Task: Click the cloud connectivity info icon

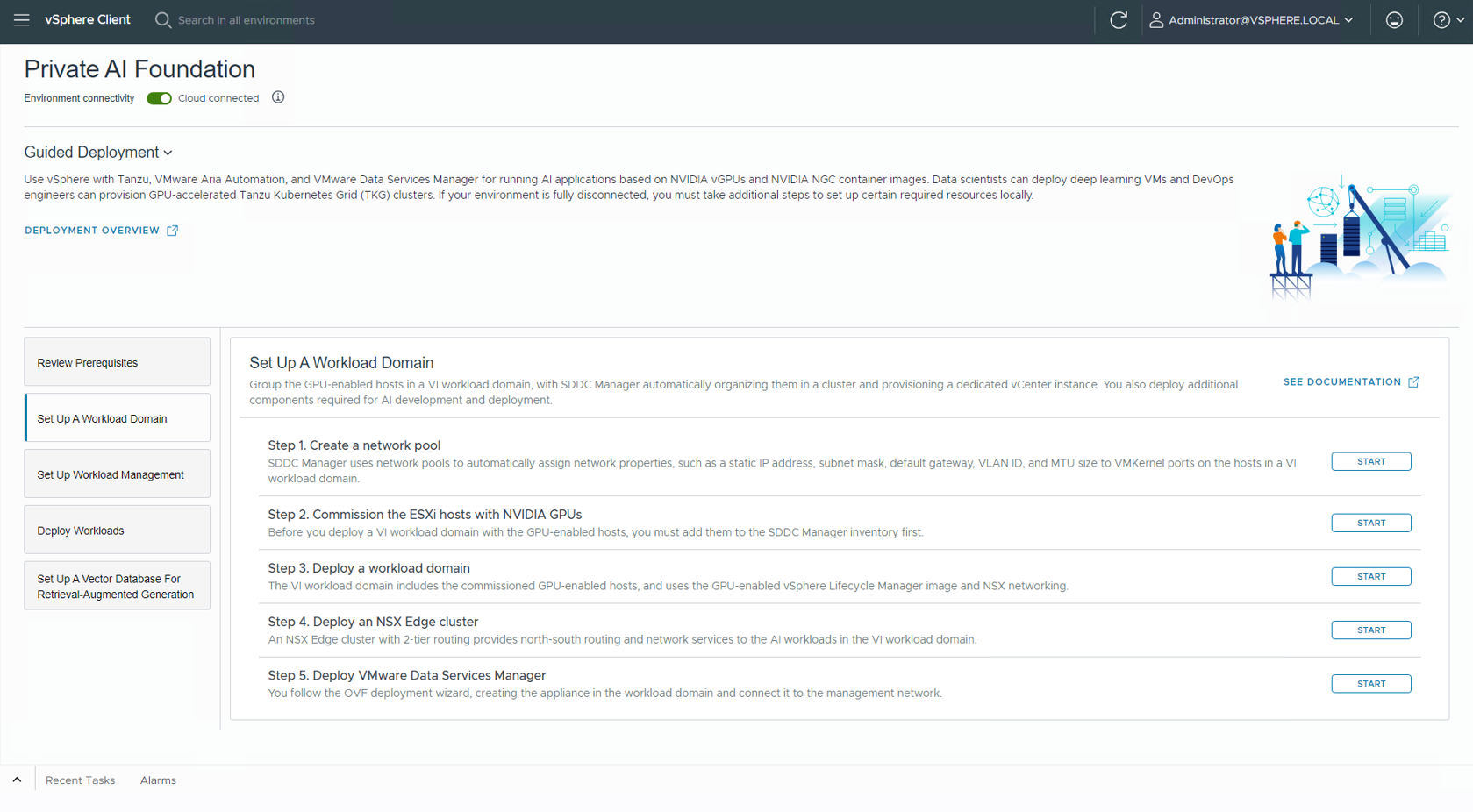Action: (x=278, y=97)
